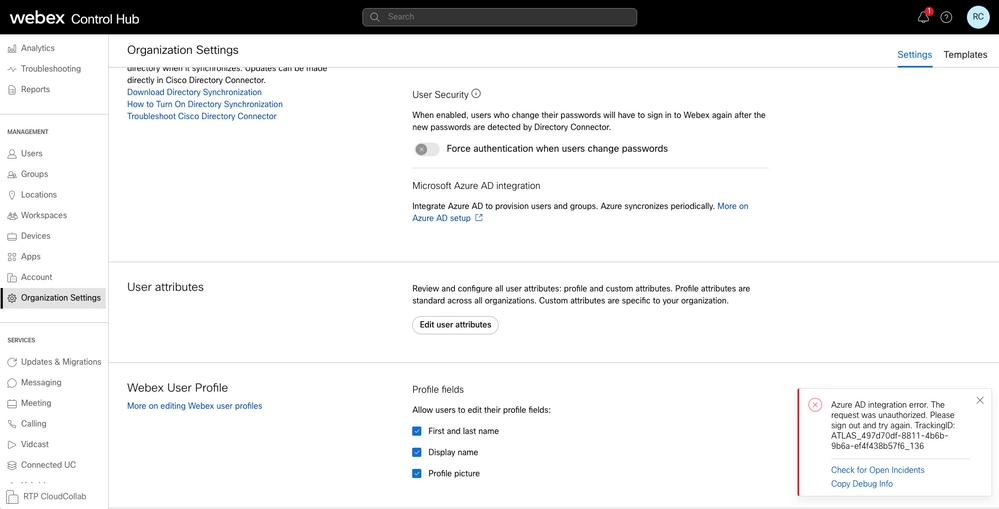Click the RTP CloudCollab organization icon
Image resolution: width=999 pixels, height=509 pixels.
click(x=12, y=496)
